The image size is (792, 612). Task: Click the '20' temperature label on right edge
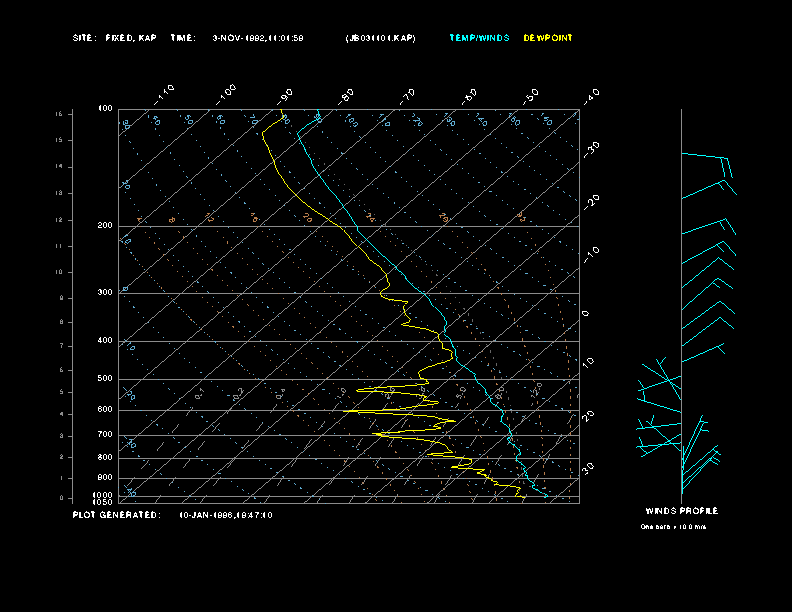[x=588, y=416]
